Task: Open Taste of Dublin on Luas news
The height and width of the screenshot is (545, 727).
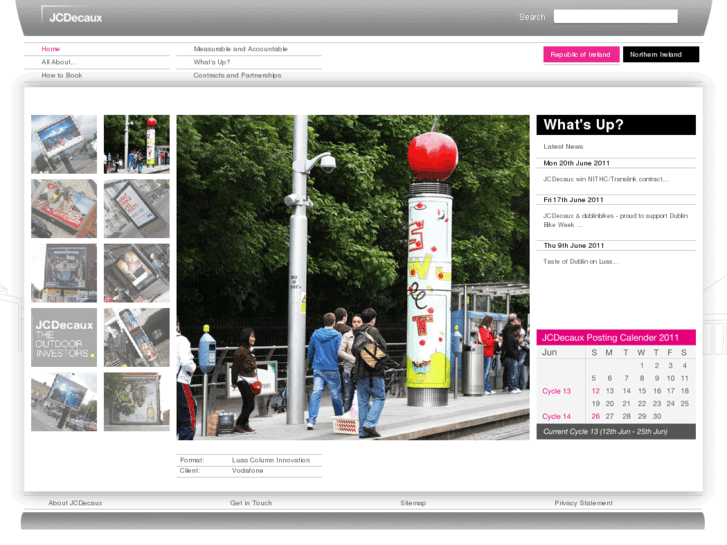Action: pyautogui.click(x=580, y=262)
